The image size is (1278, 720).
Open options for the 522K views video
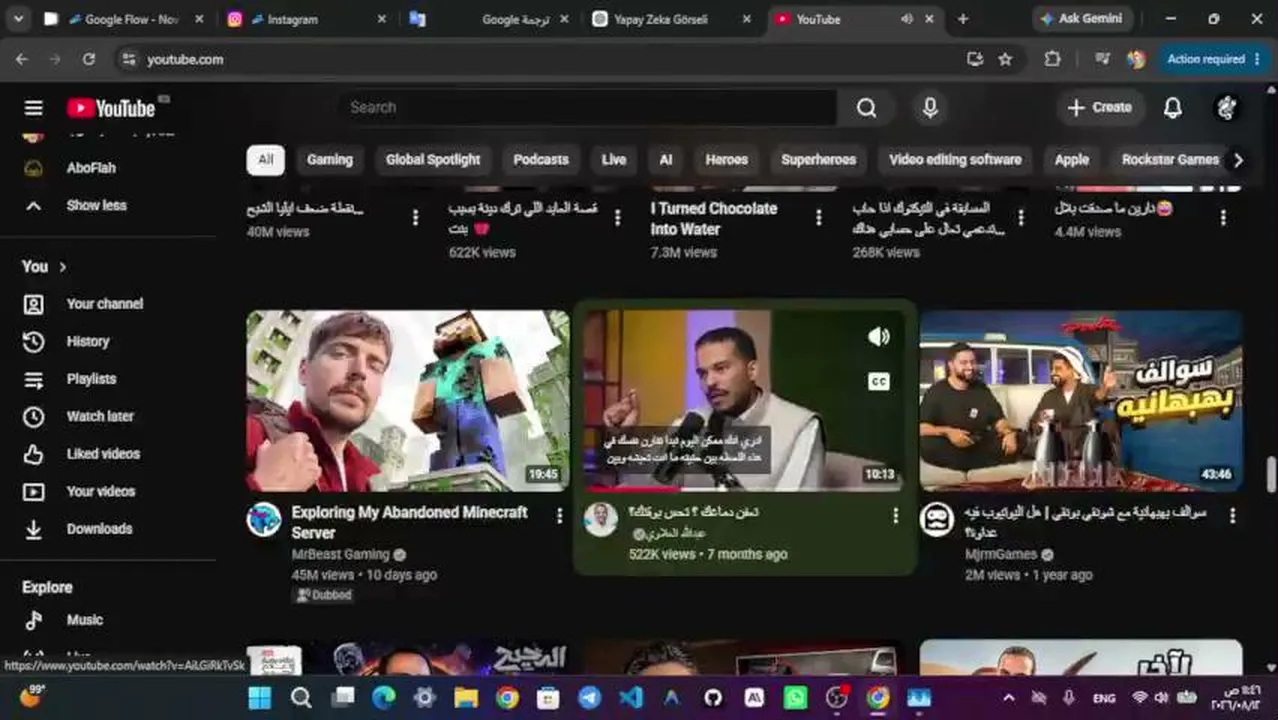click(x=895, y=516)
